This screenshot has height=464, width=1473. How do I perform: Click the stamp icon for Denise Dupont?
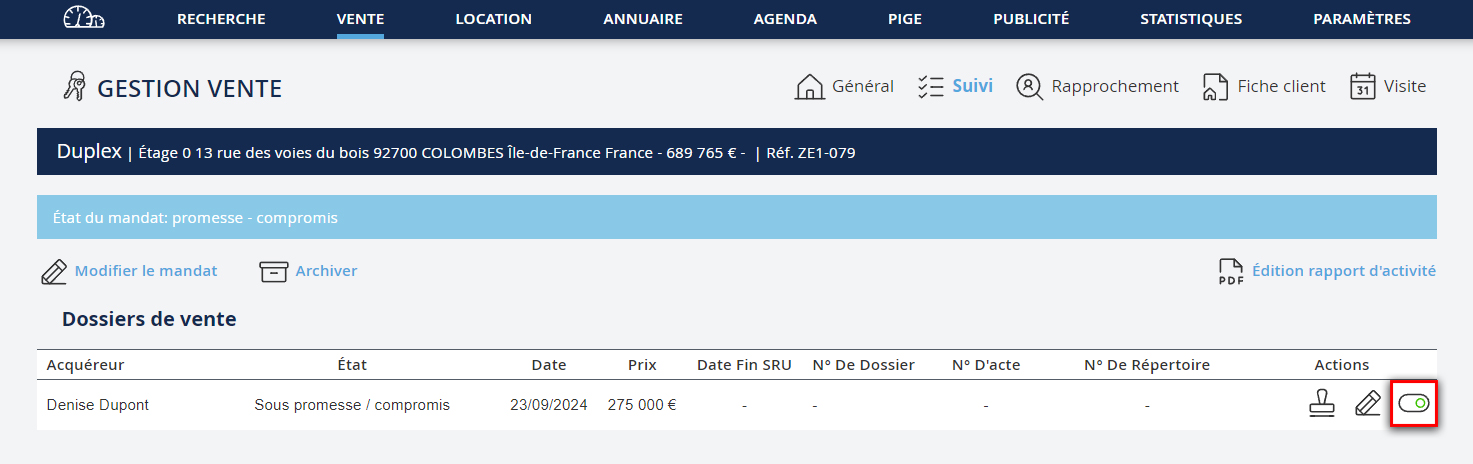1322,404
